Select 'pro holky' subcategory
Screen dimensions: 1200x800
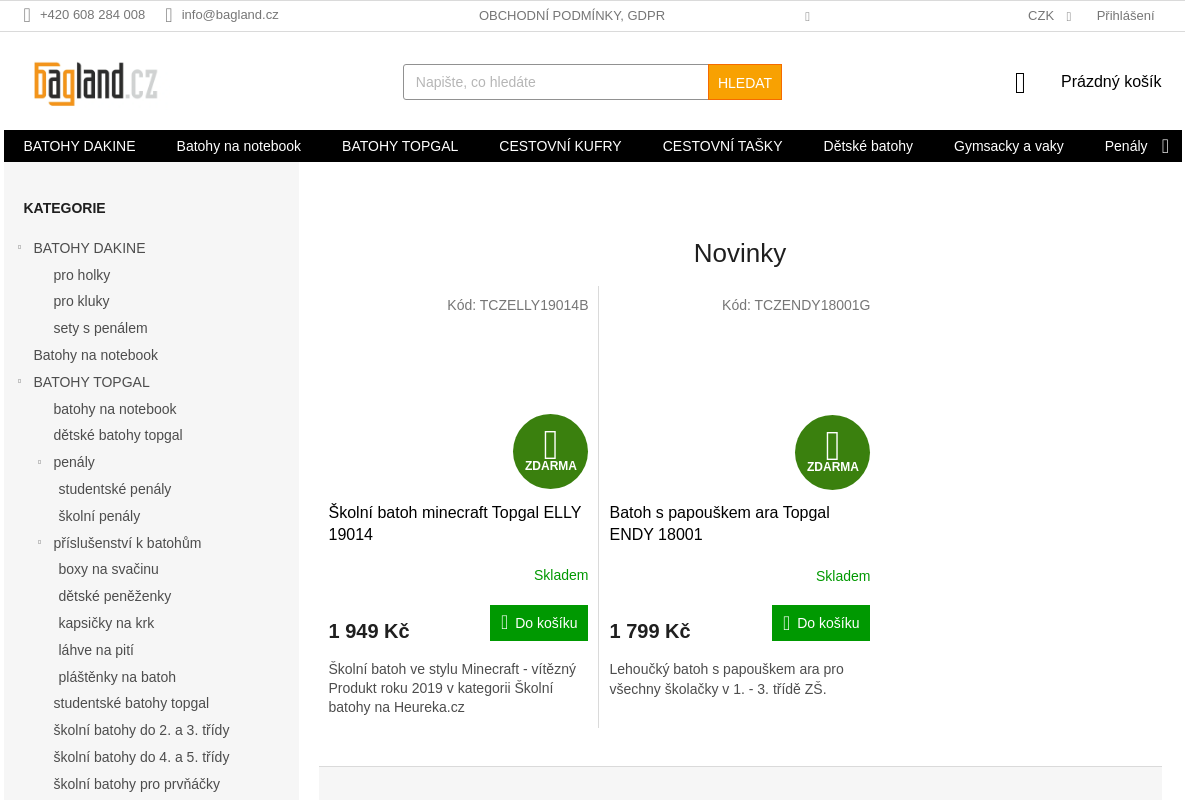point(82,275)
